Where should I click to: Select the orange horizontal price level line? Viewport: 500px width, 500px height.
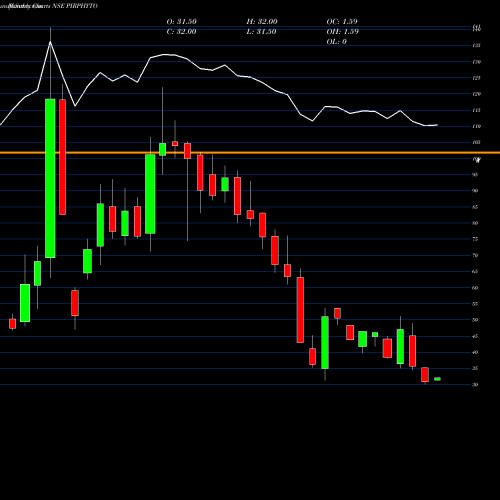250,153
